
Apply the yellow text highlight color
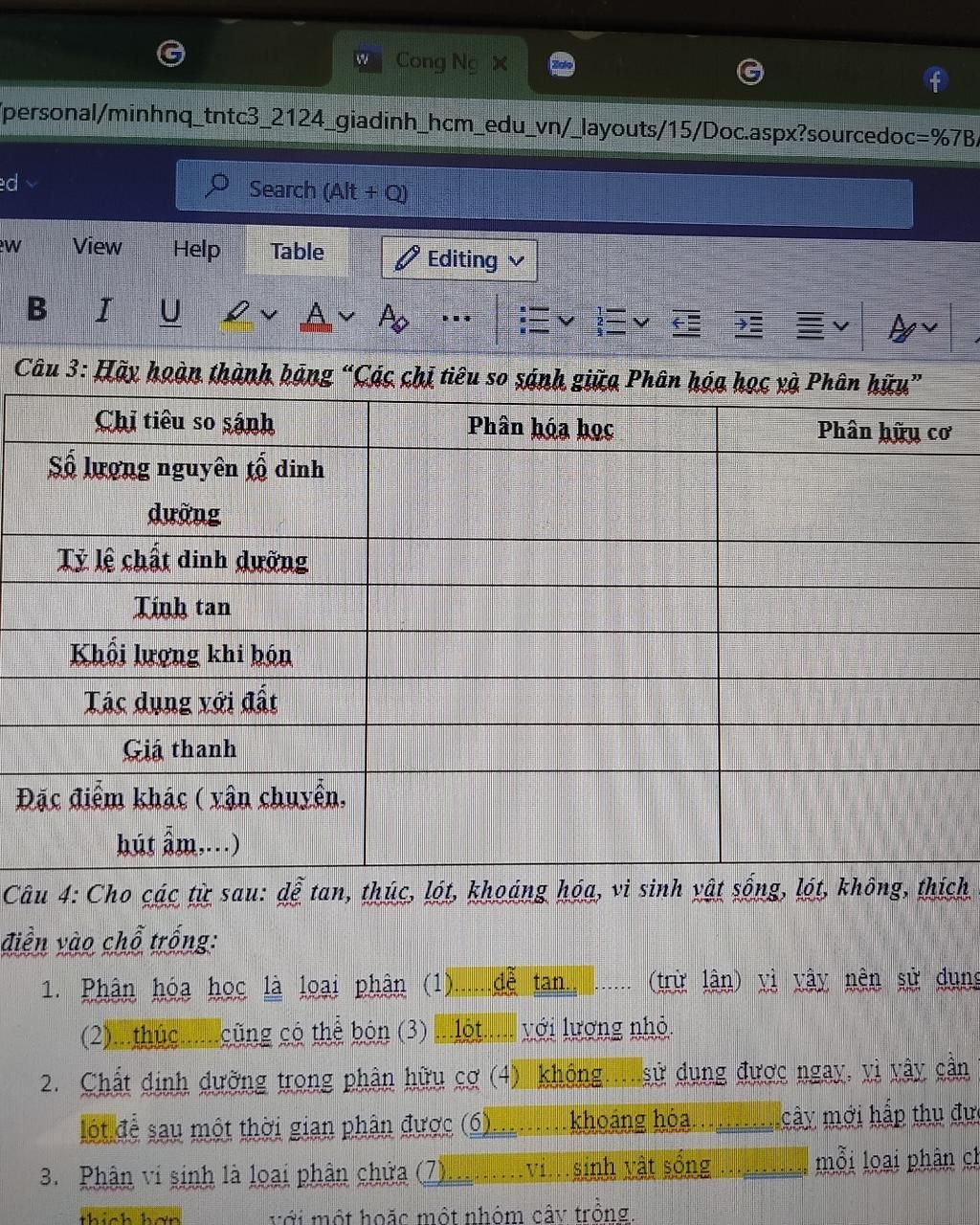[x=235, y=315]
